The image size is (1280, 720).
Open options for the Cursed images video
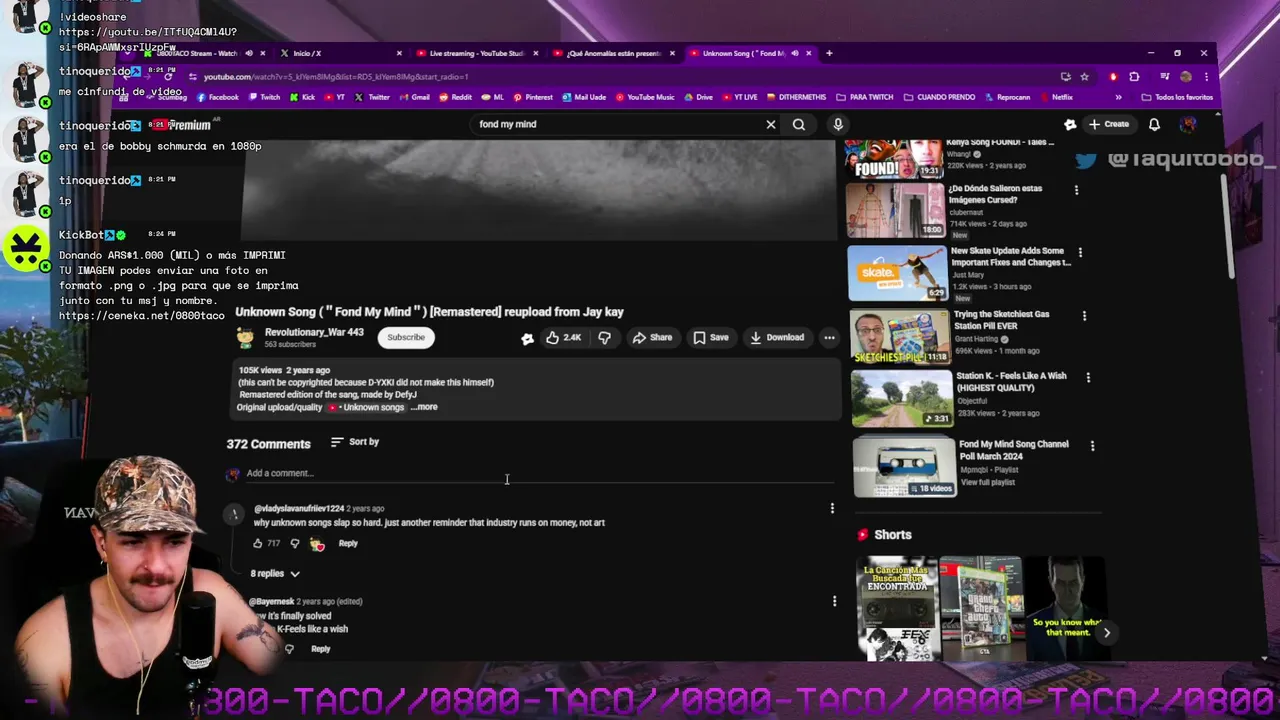click(1076, 190)
